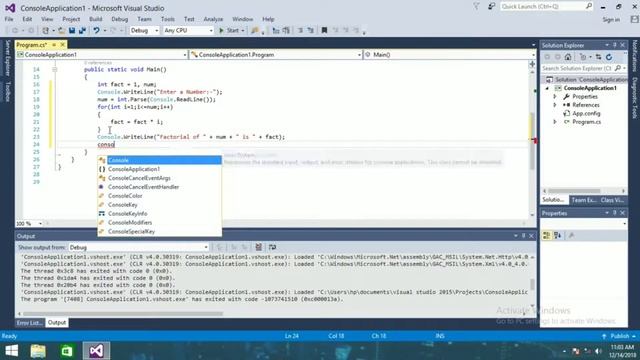Click the Refresh icon in Solution Explorer
Image resolution: width=640 pixels, height=360 pixels.
[x=609, y=57]
